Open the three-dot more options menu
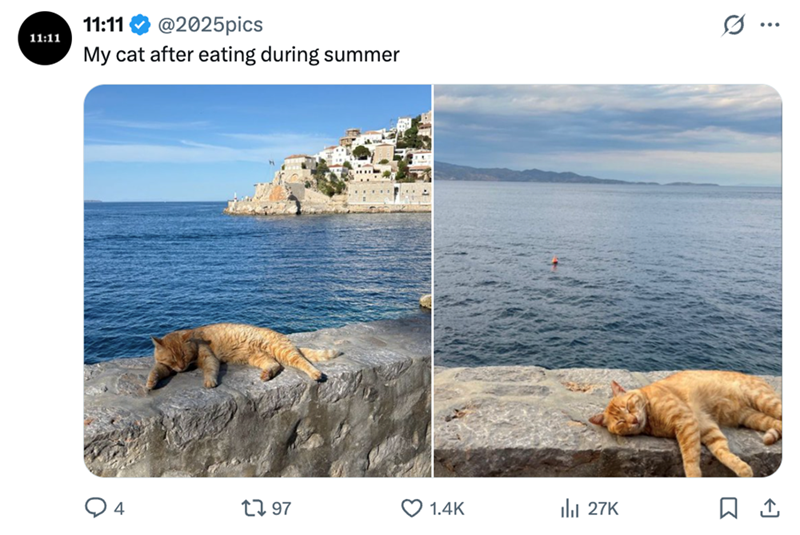 point(769,25)
